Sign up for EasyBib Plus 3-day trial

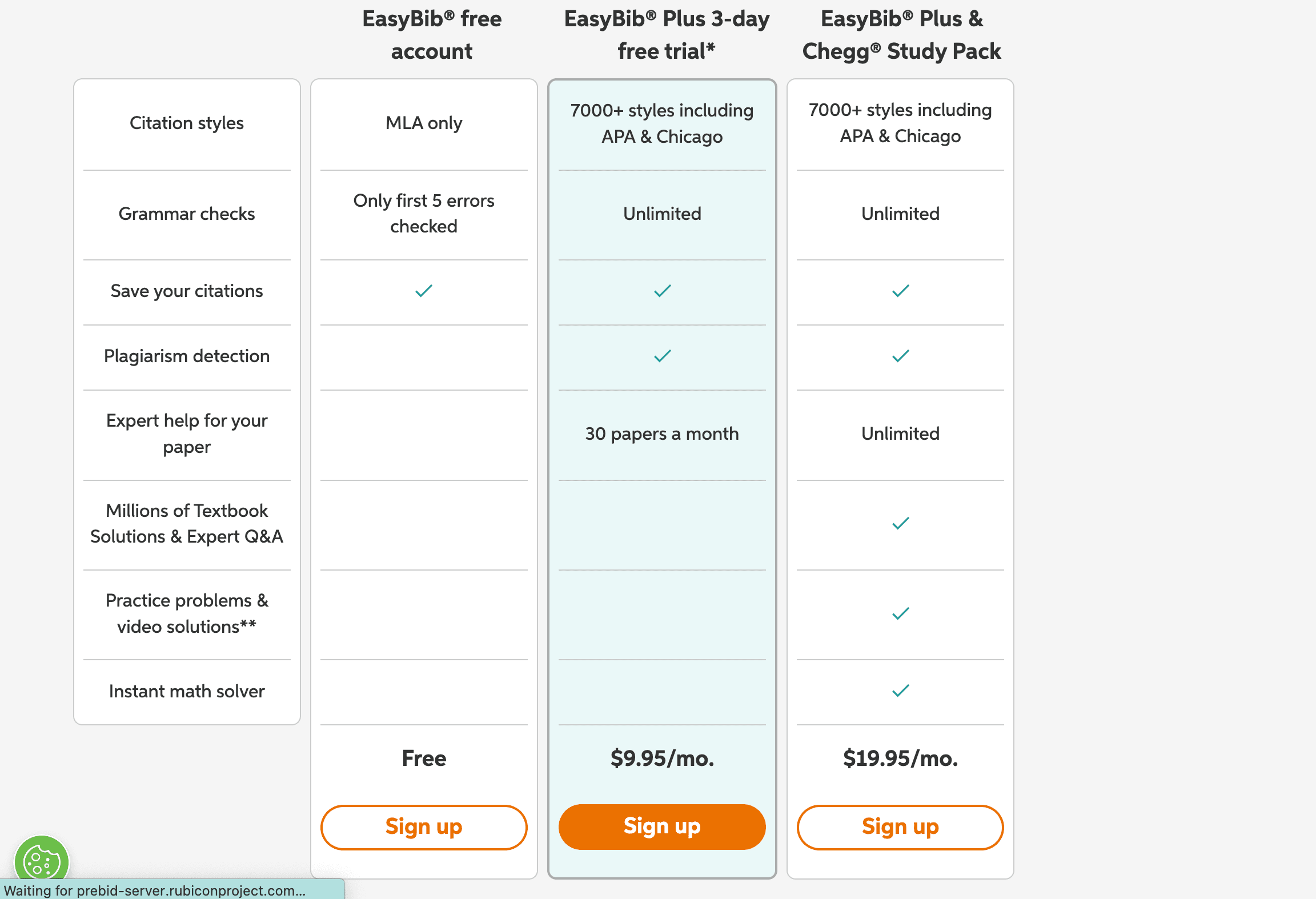click(x=662, y=827)
